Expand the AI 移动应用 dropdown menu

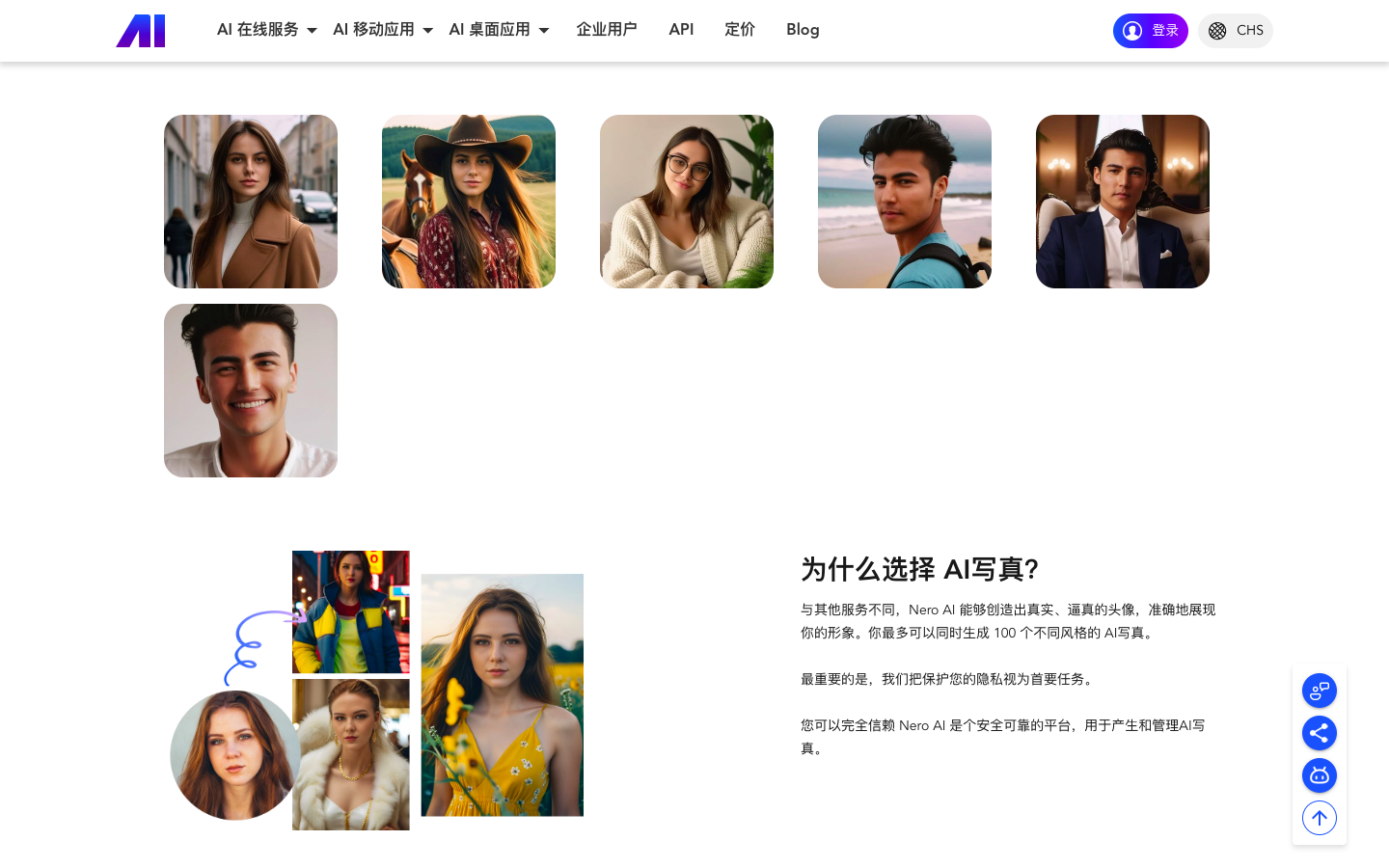383,30
